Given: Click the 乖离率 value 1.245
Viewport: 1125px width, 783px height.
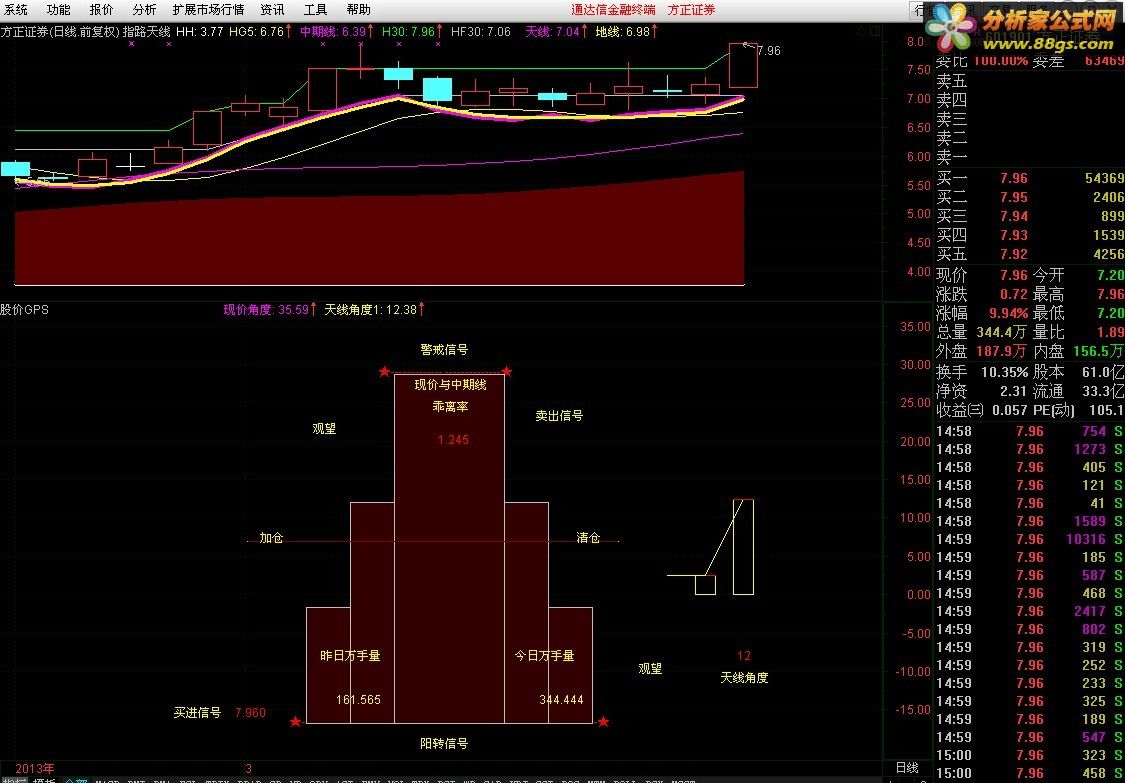Looking at the screenshot, I should tap(453, 440).
